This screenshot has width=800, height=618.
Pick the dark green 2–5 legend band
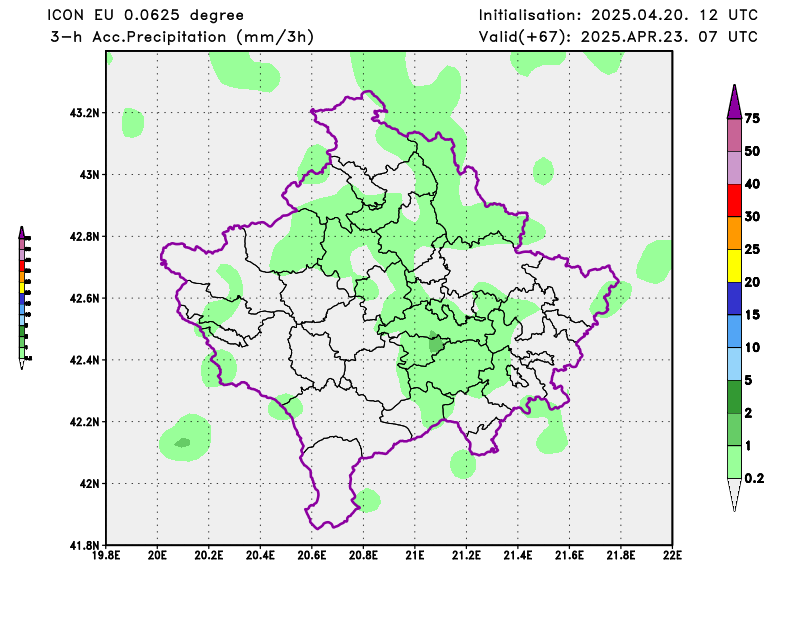(734, 397)
